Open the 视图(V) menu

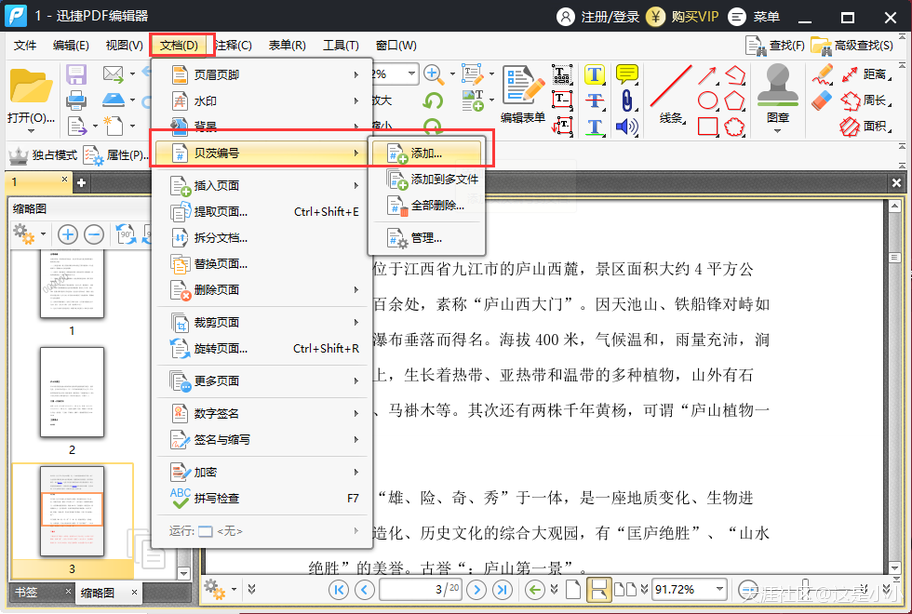124,45
